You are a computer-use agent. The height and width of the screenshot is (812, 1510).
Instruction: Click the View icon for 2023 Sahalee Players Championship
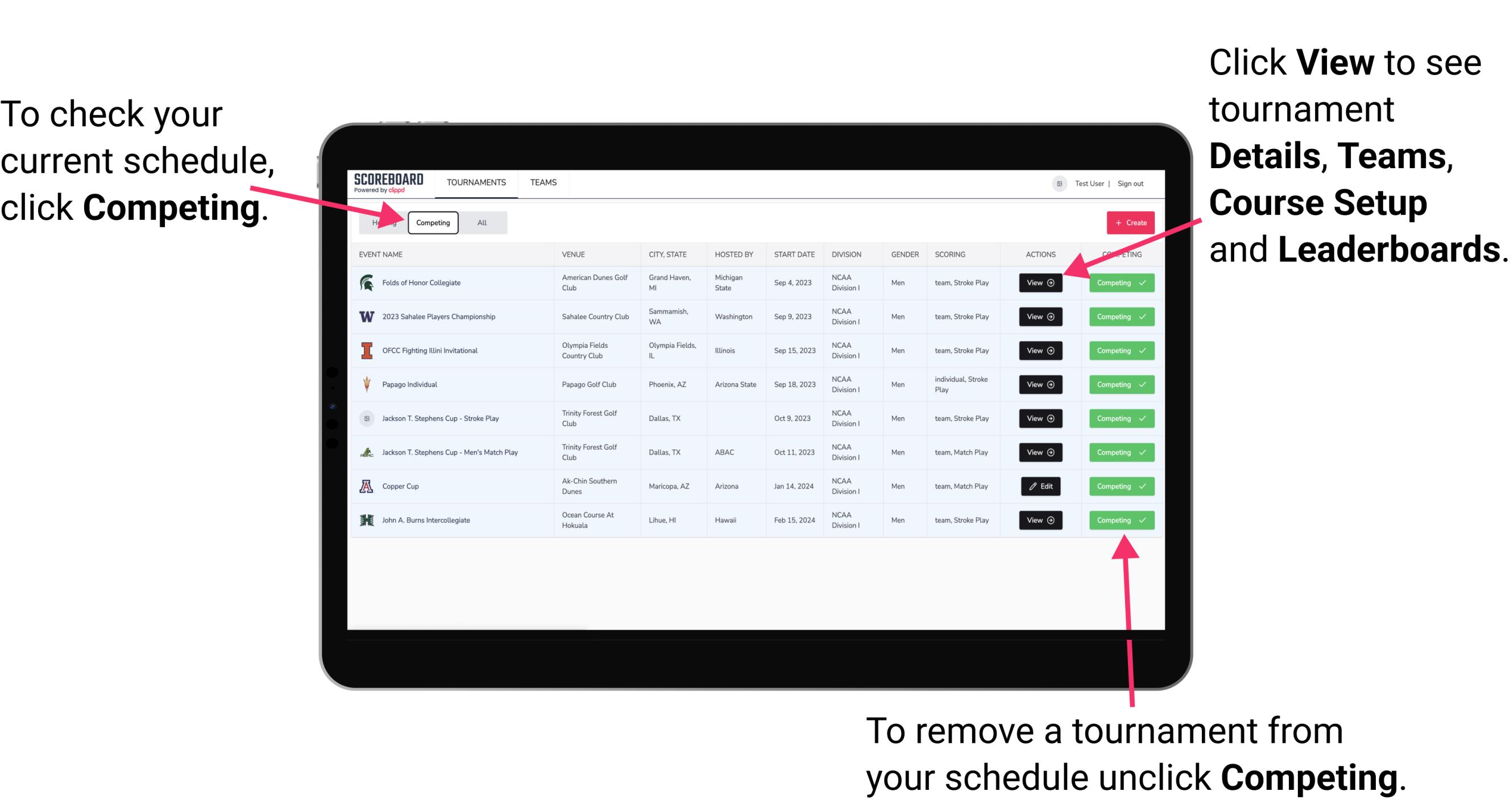(x=1040, y=317)
